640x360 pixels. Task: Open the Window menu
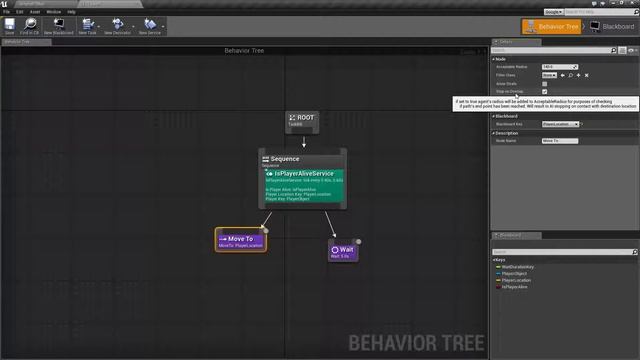(x=53, y=12)
